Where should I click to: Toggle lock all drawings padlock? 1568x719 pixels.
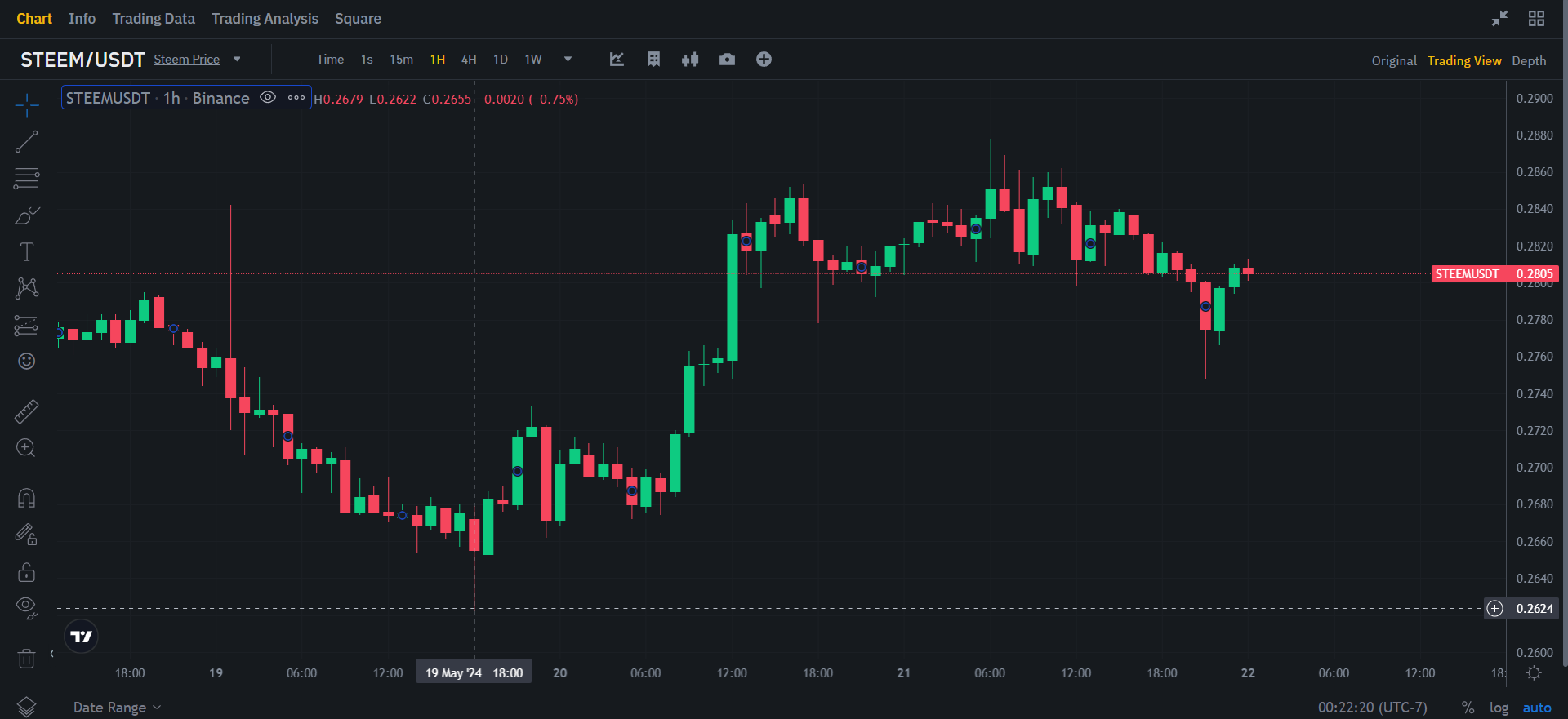[26, 571]
